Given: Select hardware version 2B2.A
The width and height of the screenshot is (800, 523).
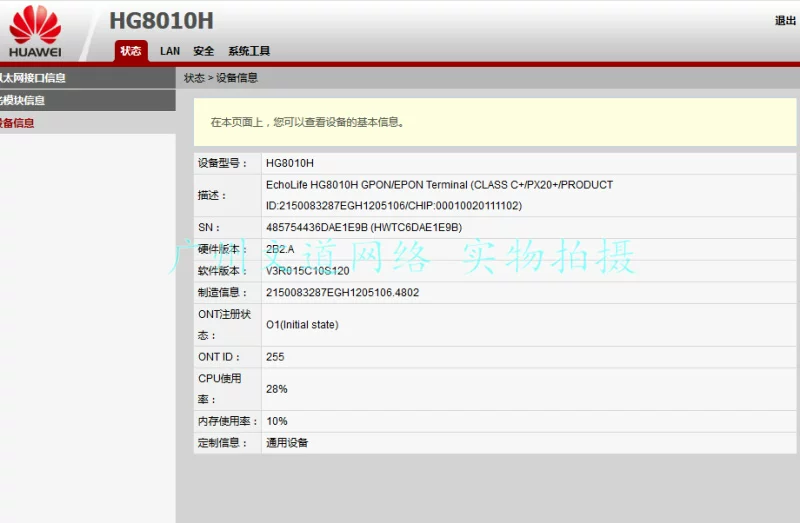Looking at the screenshot, I should [280, 250].
